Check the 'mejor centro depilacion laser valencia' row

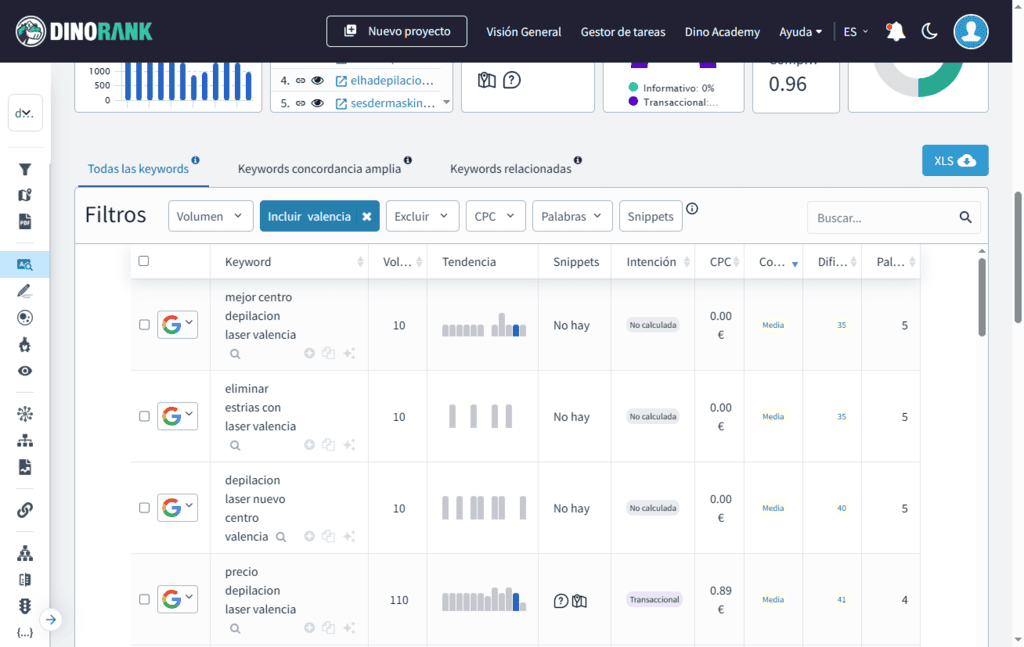(144, 325)
